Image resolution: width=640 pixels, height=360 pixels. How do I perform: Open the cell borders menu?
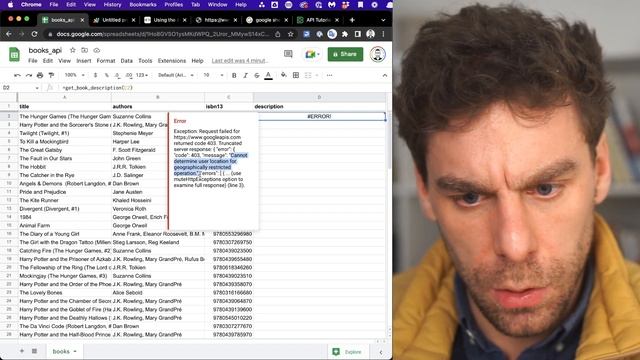tap(296, 75)
